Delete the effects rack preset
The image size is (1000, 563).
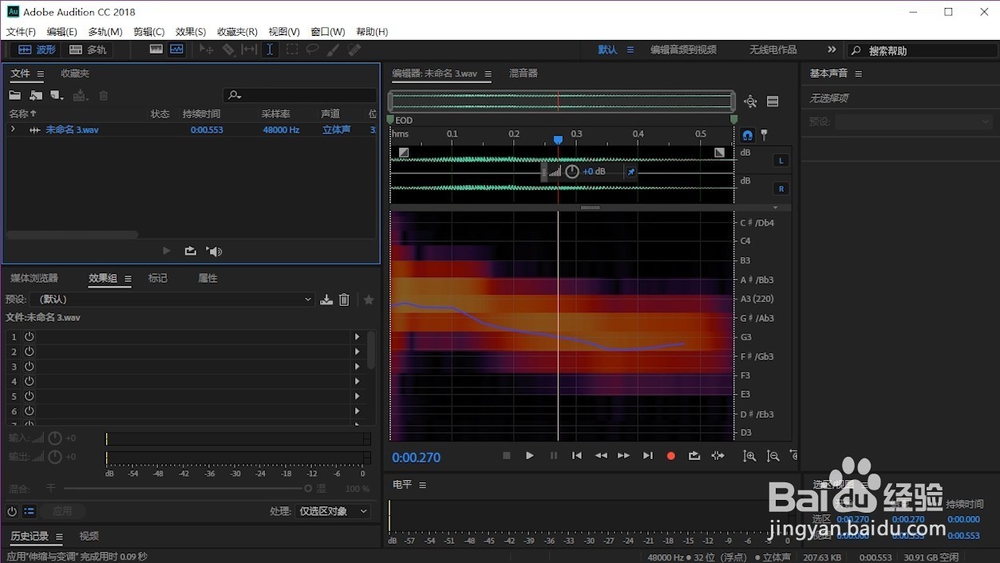pos(344,299)
